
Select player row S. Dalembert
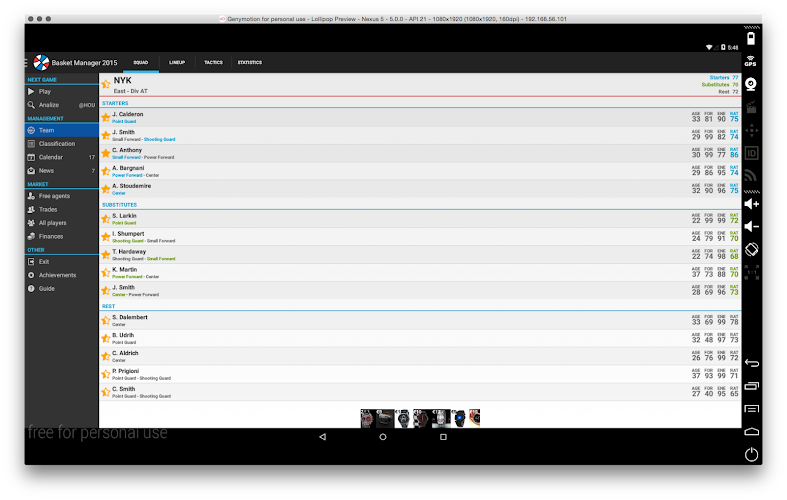(x=420, y=320)
